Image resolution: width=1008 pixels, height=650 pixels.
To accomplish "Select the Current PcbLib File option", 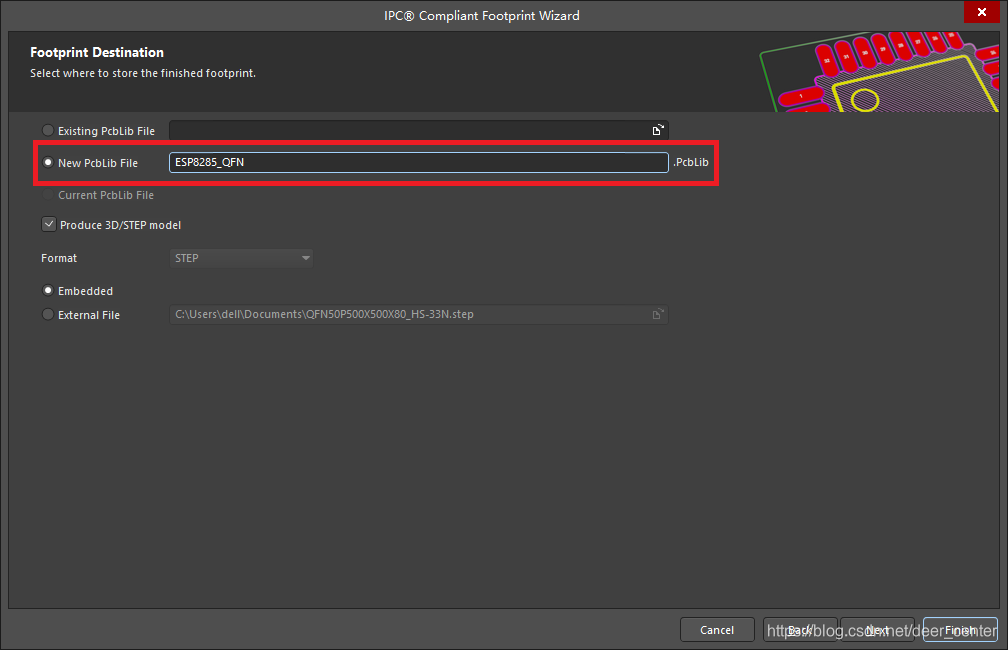I will [48, 195].
